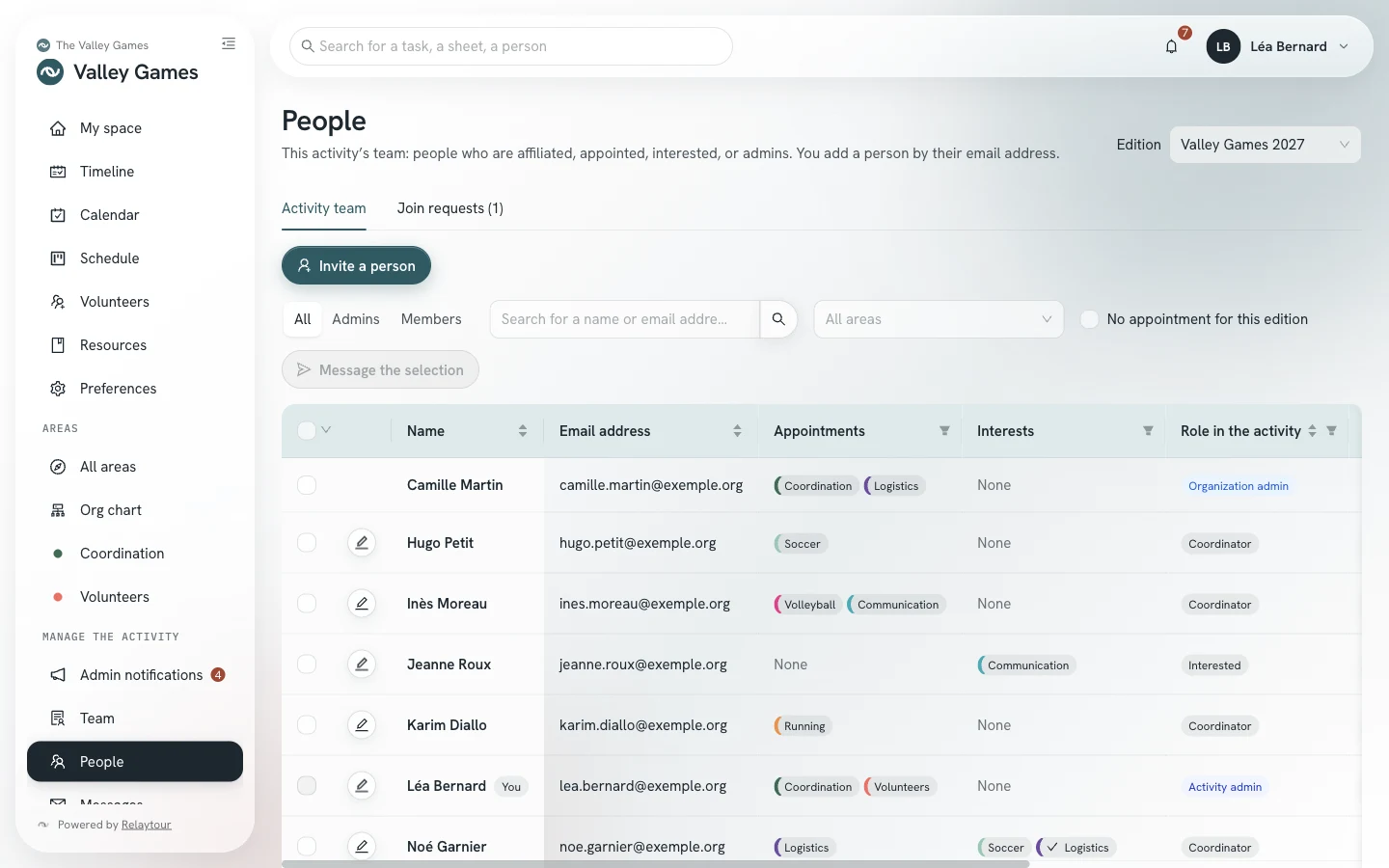This screenshot has width=1389, height=868.
Task: Click the compass icon beside All areas
Action: (58, 467)
